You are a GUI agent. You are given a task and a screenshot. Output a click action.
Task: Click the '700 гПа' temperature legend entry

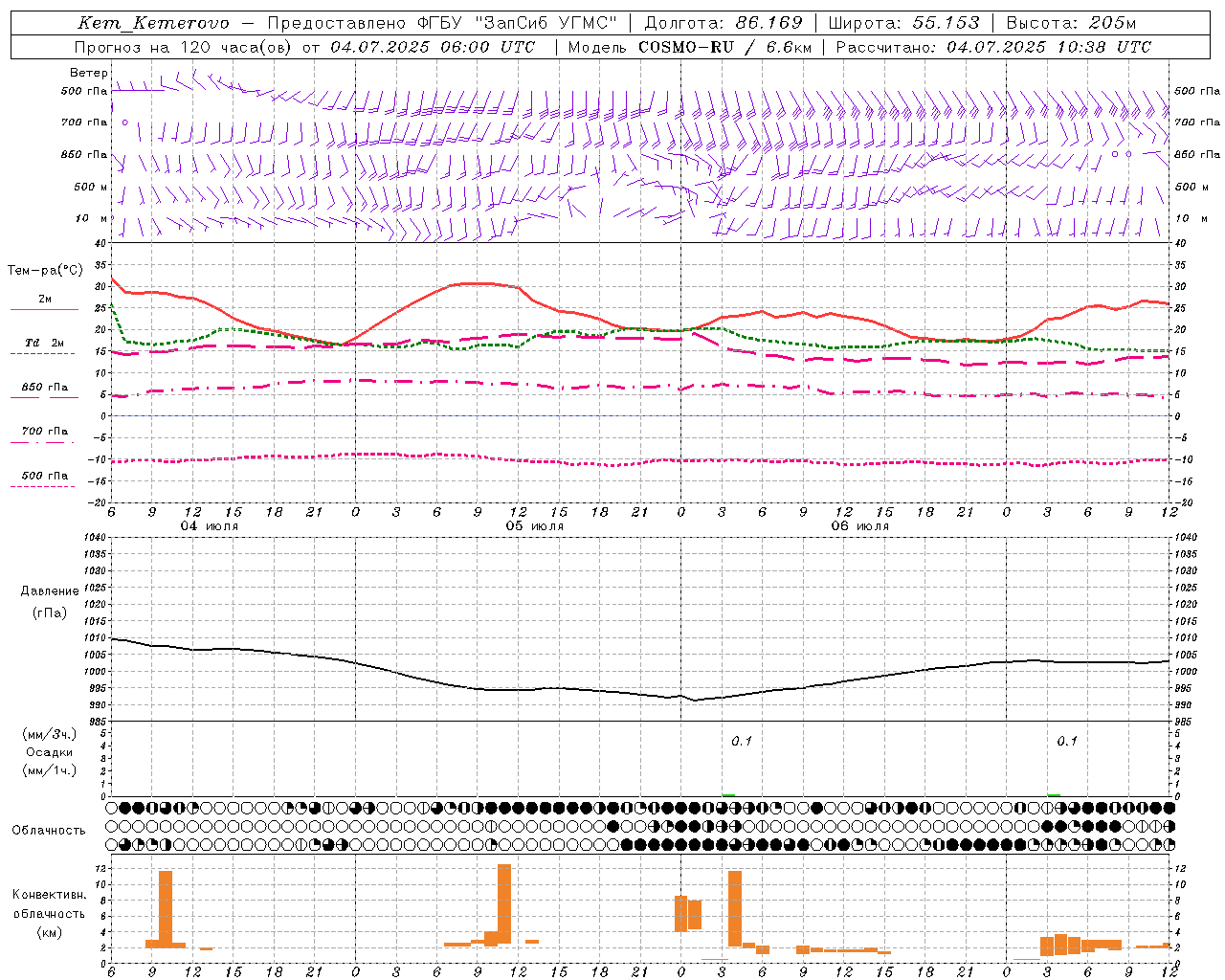[44, 432]
